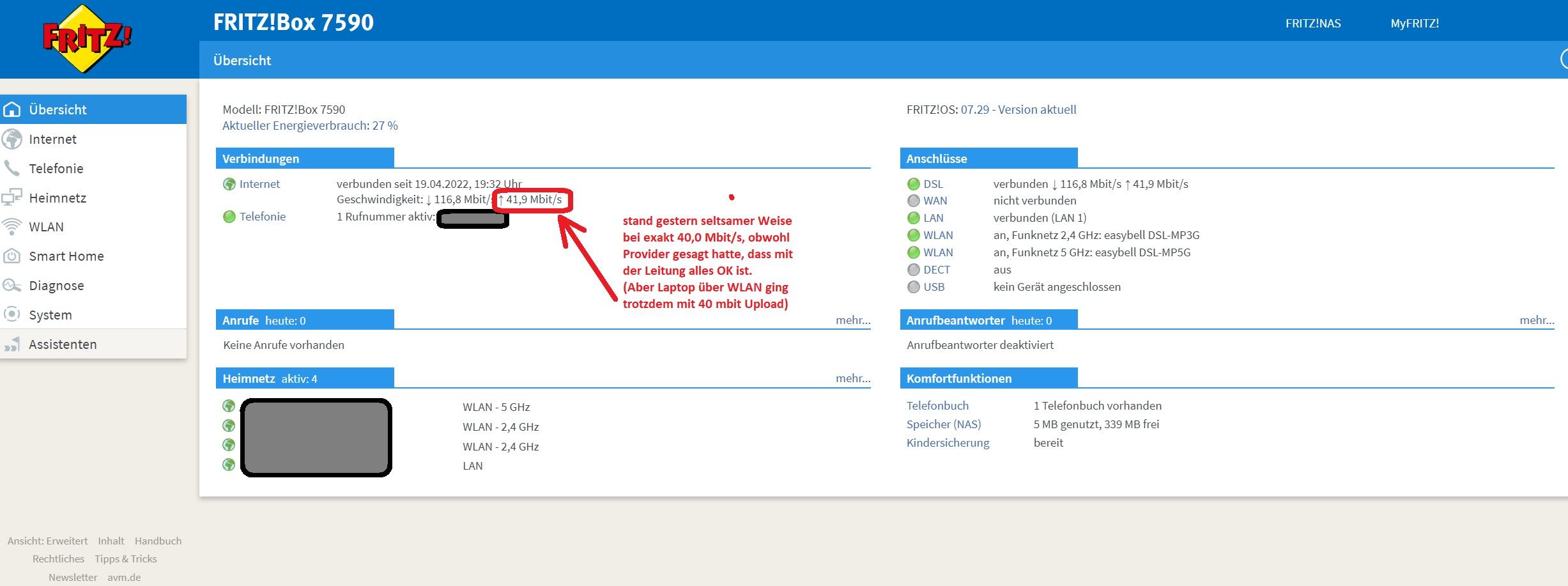Click the green globe icon next to Internet connection
1568x586 pixels.
pyautogui.click(x=229, y=184)
